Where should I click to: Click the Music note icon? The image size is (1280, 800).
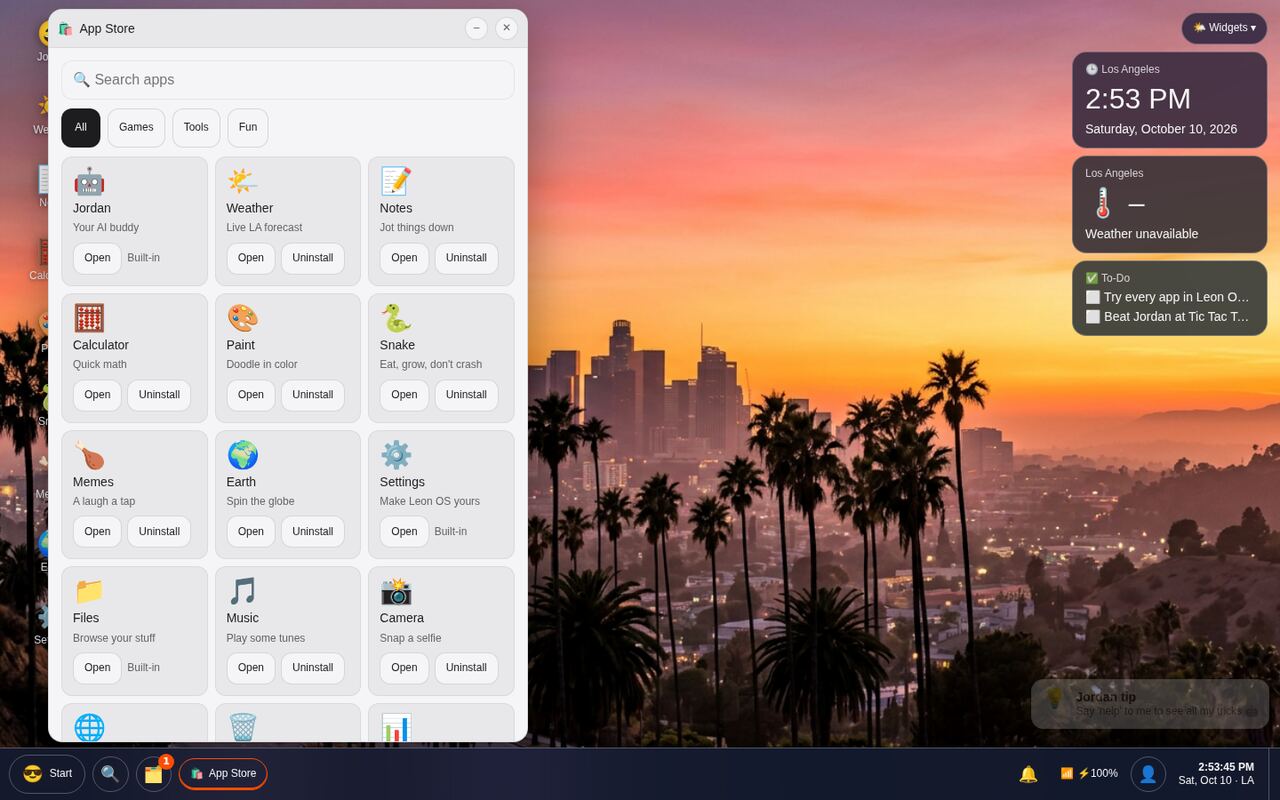coord(242,591)
